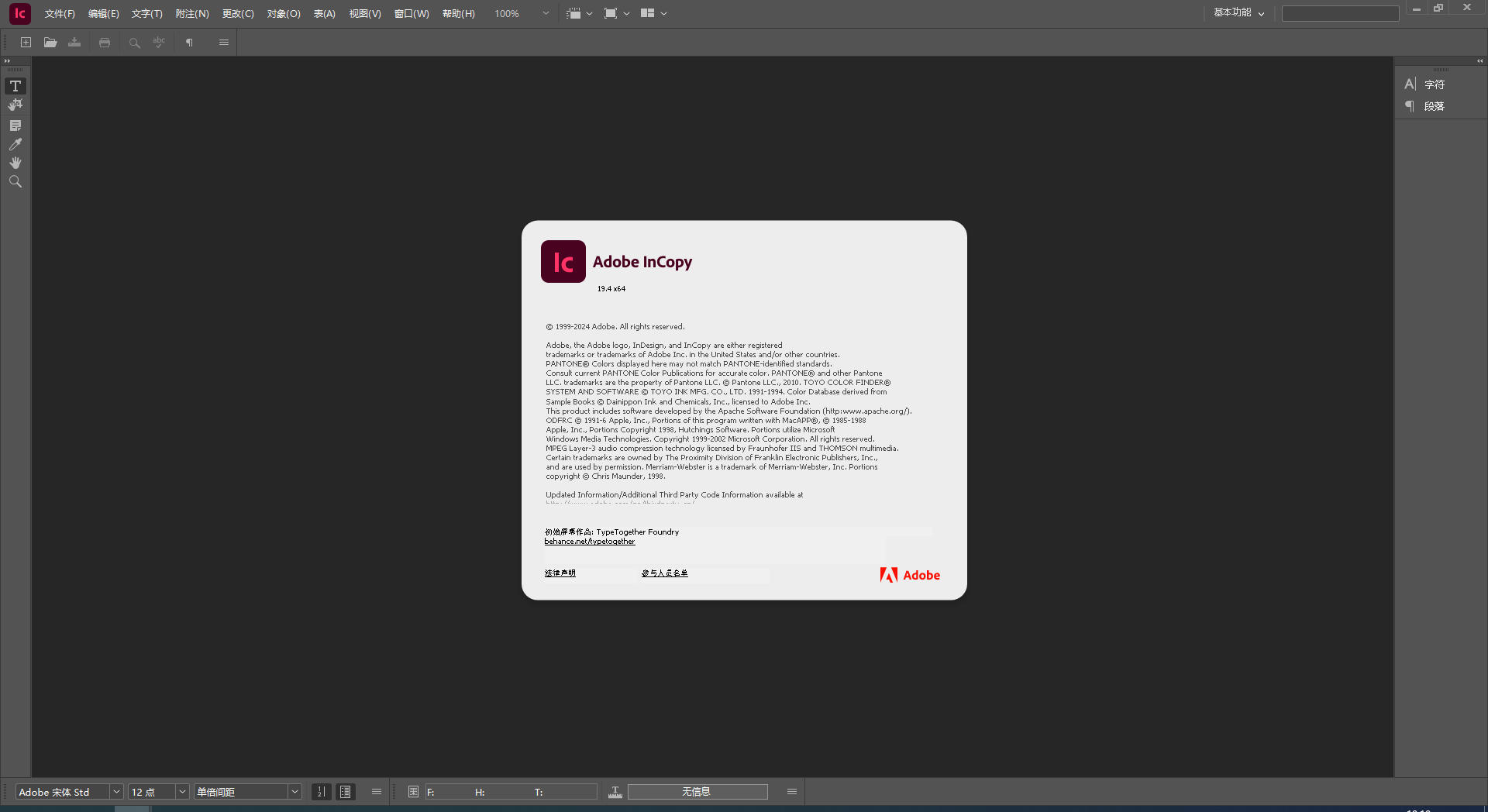Open the top toolbar options menu icon
The image size is (1488, 812).
[x=224, y=43]
